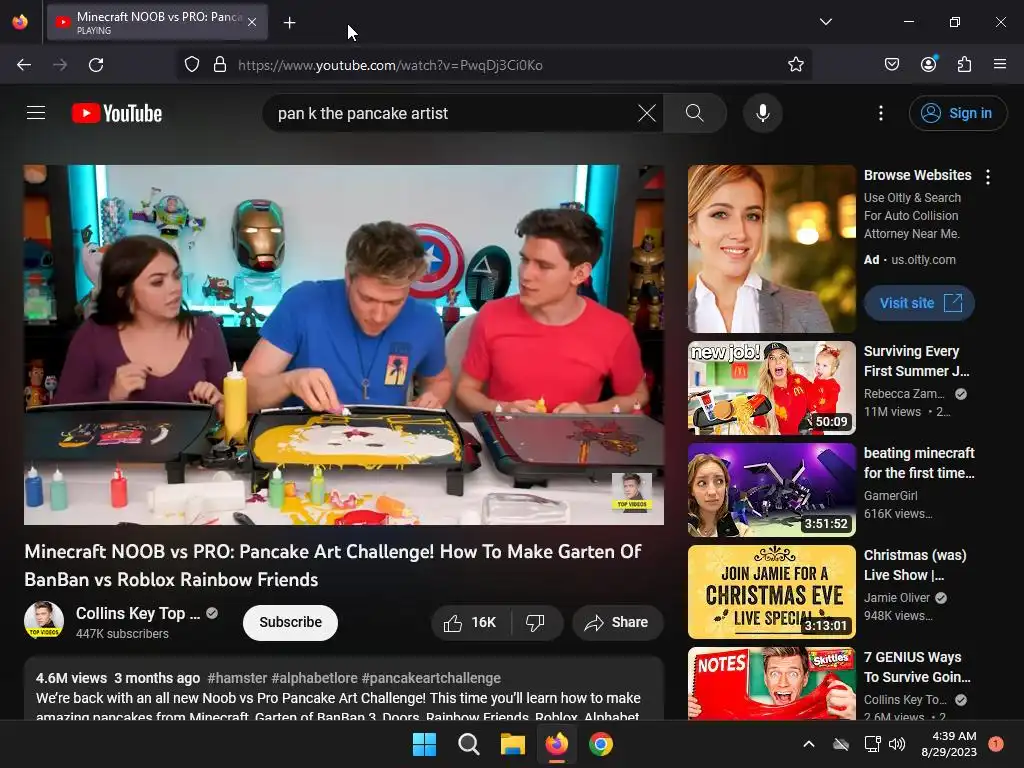Viewport: 1024px width, 768px height.
Task: Go back in browser history
Action: 24,65
